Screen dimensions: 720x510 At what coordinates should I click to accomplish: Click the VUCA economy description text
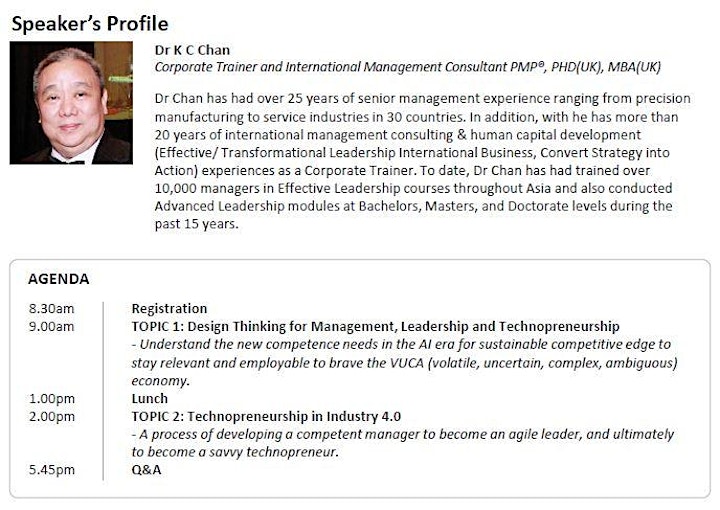(405, 363)
